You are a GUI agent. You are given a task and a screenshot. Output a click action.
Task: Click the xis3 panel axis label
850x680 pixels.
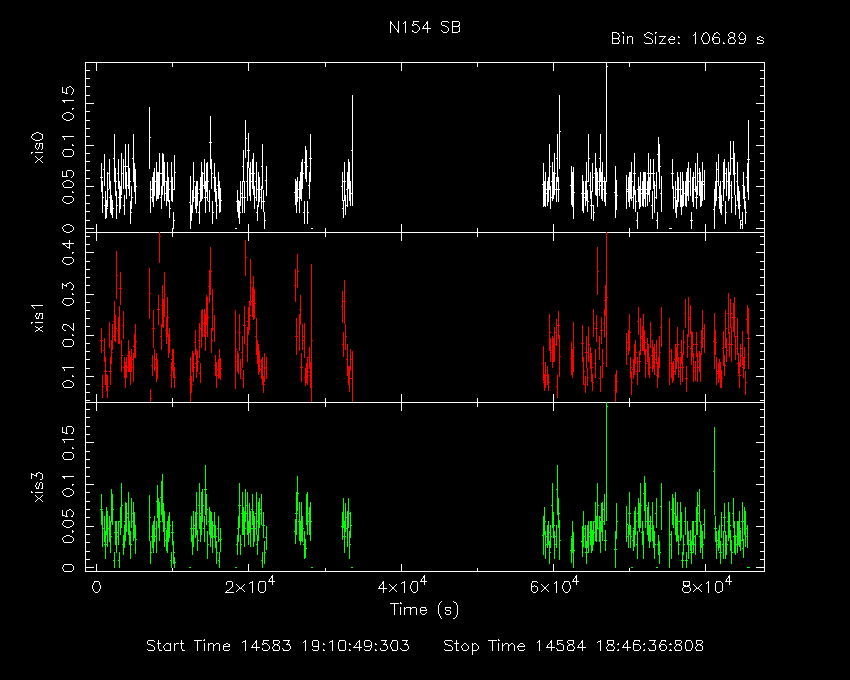(x=38, y=487)
